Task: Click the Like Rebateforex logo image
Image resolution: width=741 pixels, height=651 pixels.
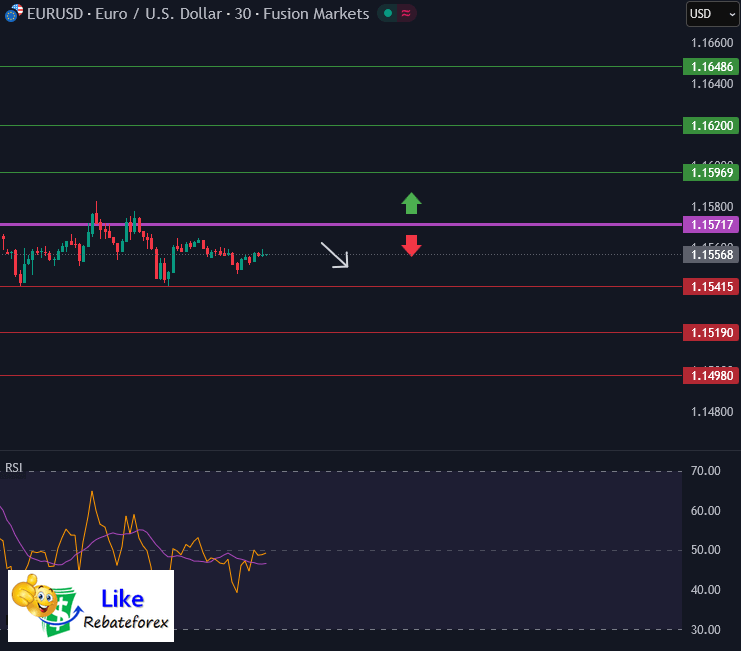Action: pyautogui.click(x=91, y=606)
